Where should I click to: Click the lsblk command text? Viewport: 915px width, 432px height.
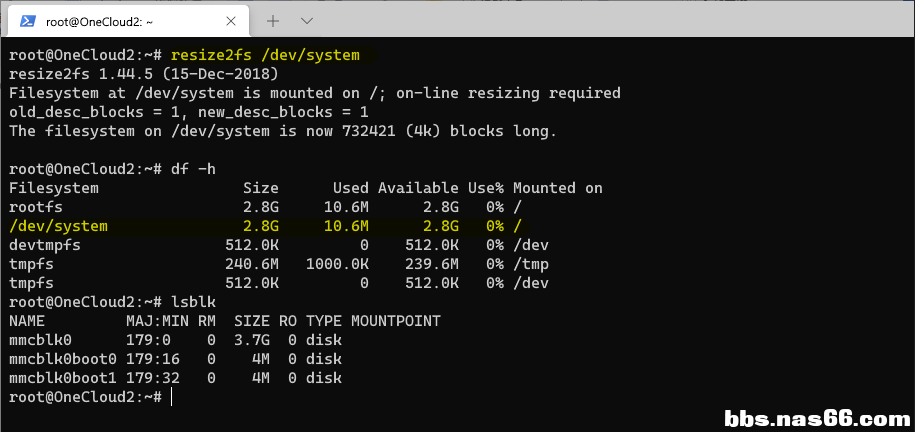[193, 302]
